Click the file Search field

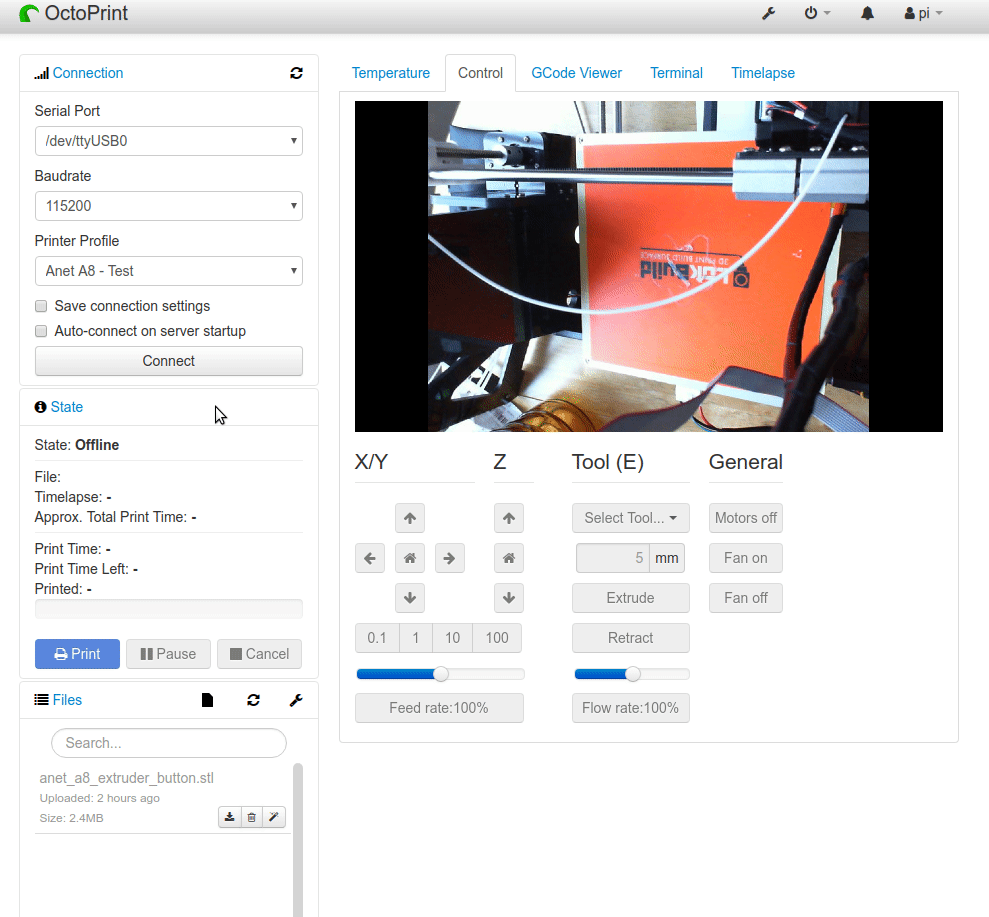168,743
